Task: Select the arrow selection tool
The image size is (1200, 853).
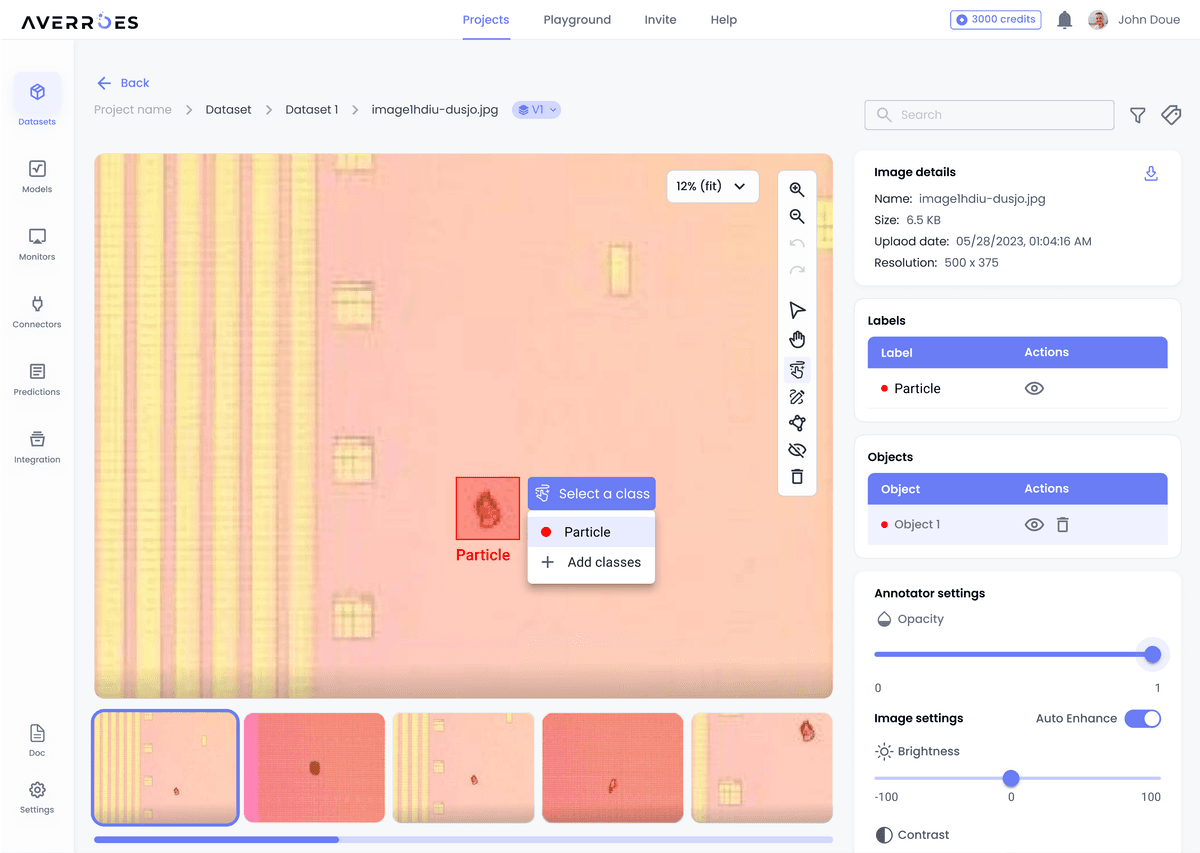Action: [x=797, y=310]
